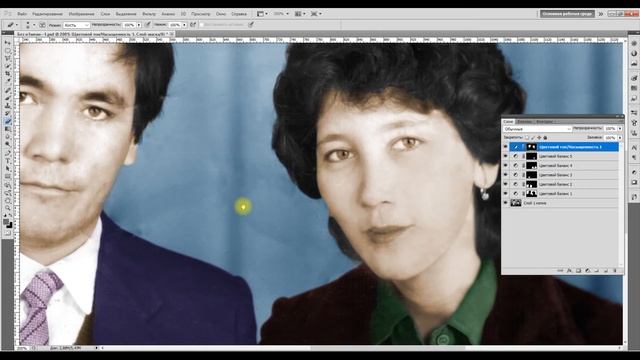Hide the Цветовой баланс 3 layer
The image size is (640, 360).
[506, 175]
